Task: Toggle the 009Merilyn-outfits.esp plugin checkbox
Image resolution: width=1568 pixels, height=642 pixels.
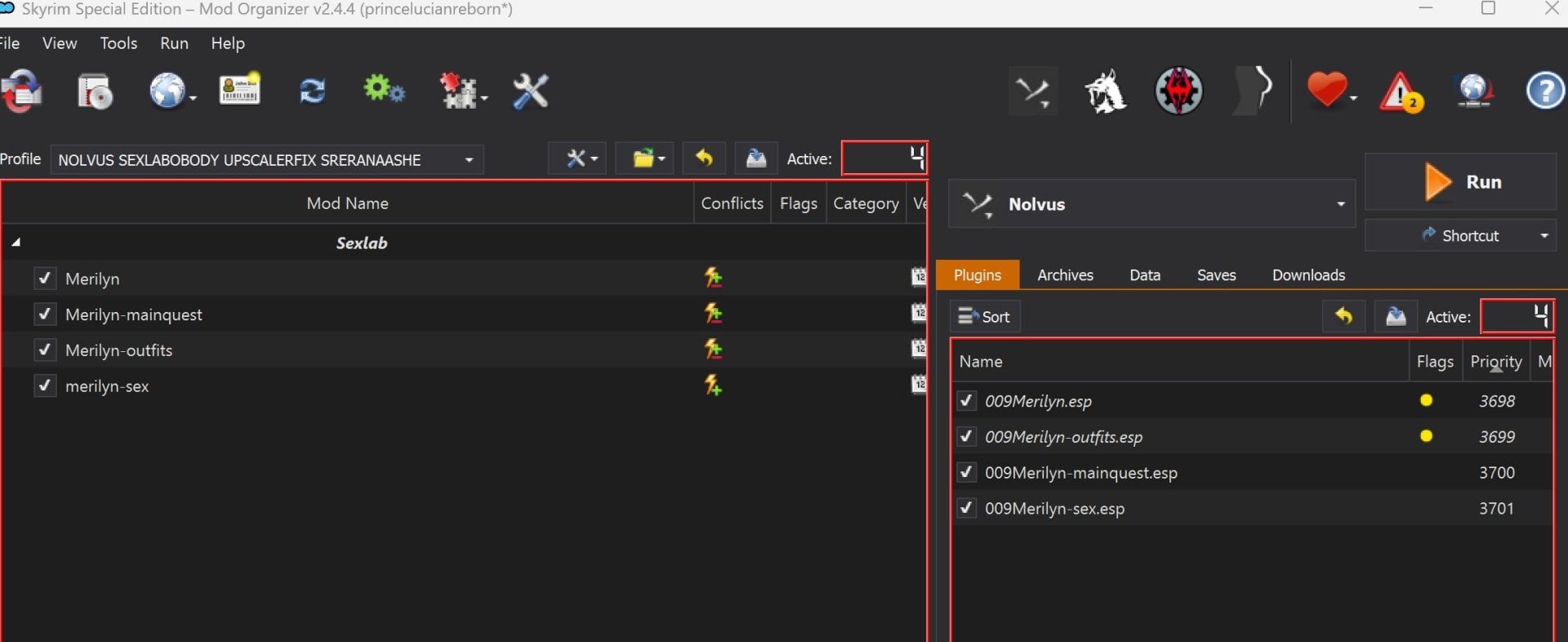Action: 966,436
